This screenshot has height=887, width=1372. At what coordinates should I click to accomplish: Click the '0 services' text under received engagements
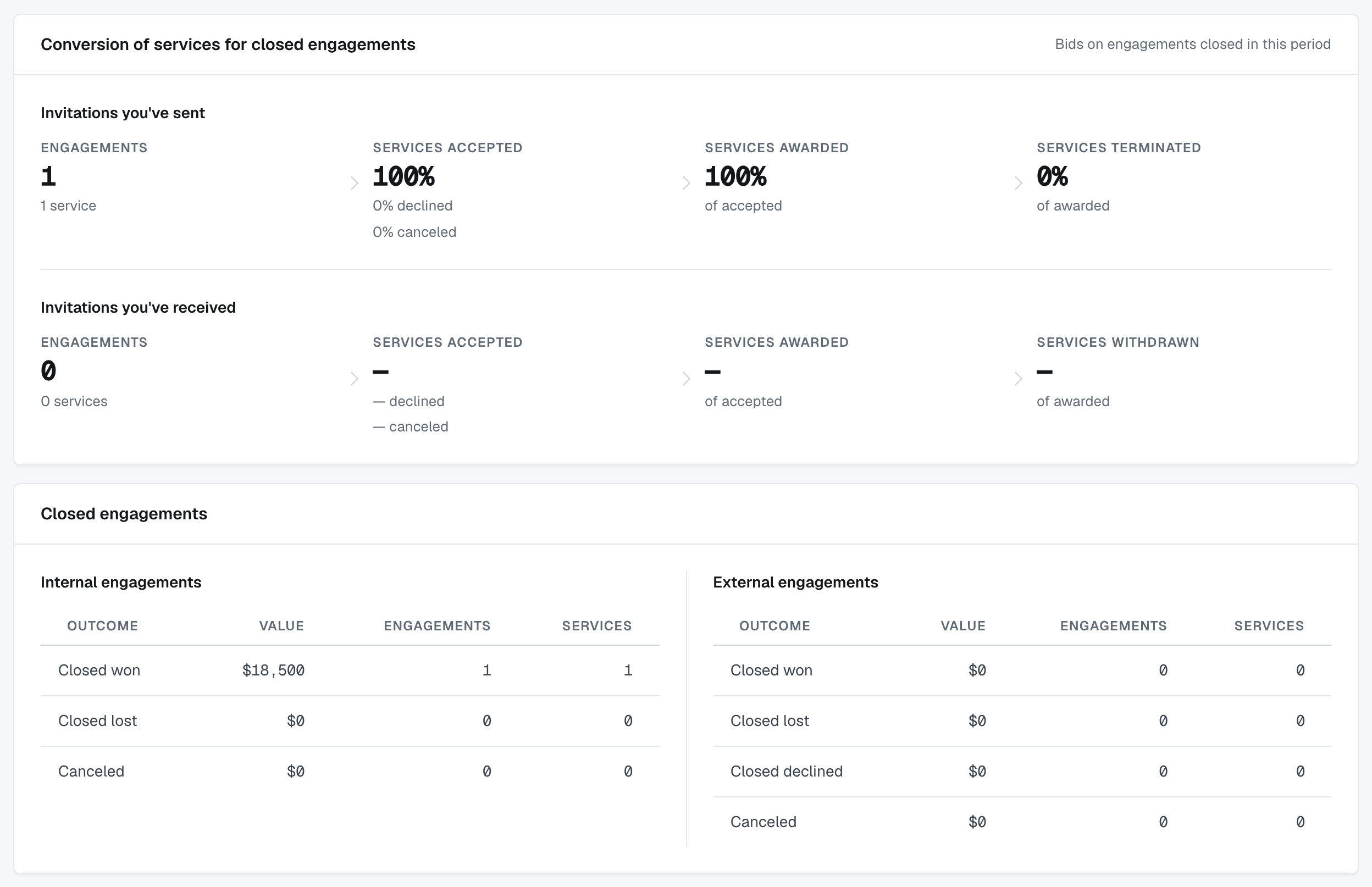click(x=74, y=401)
